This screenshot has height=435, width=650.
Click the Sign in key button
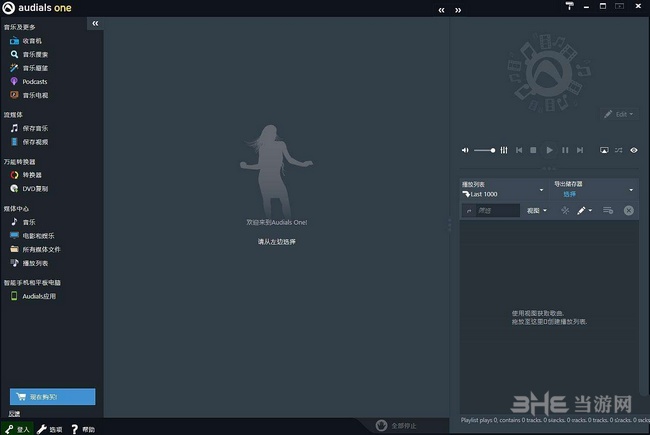pos(17,429)
